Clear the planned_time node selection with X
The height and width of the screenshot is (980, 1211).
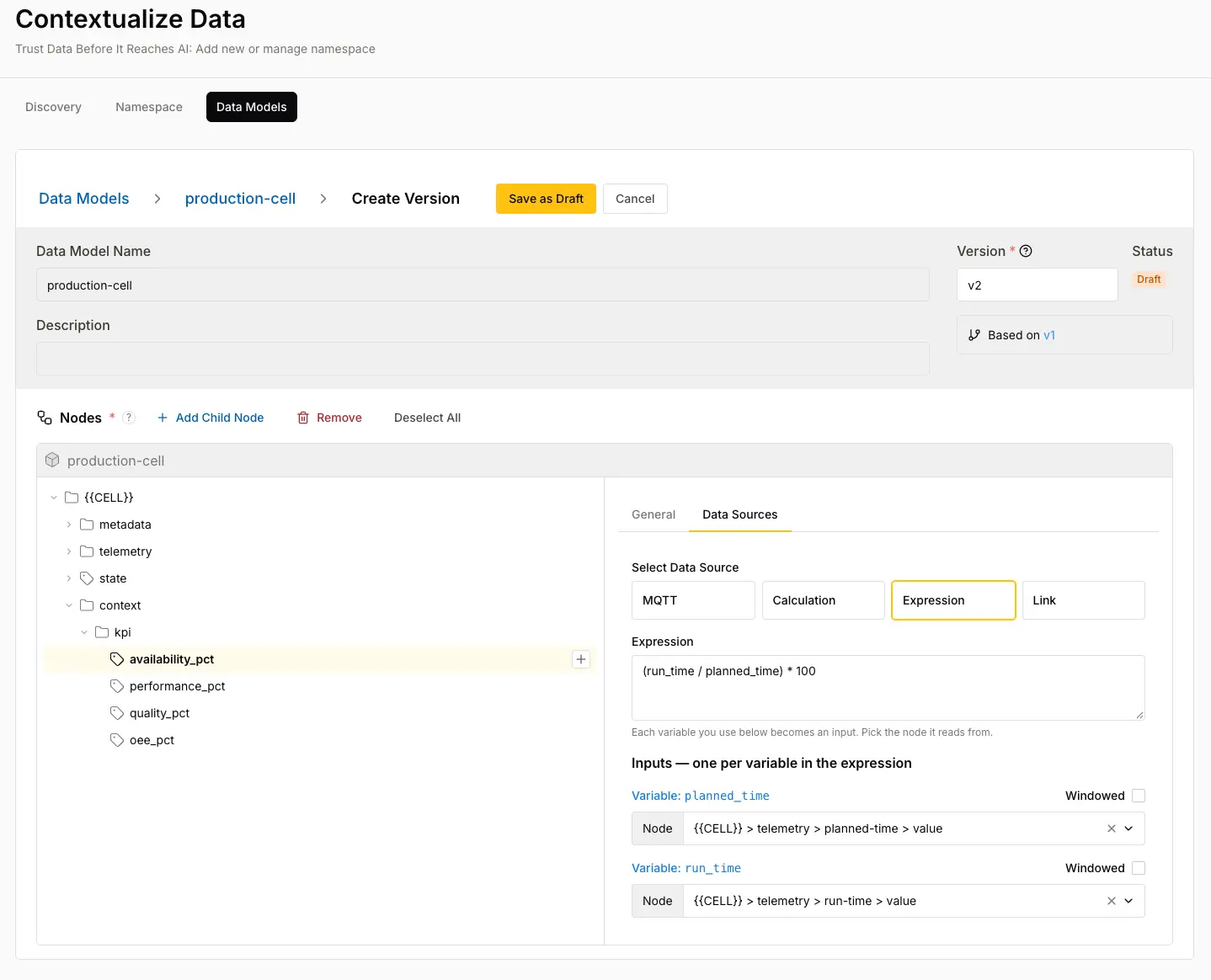click(x=1112, y=828)
